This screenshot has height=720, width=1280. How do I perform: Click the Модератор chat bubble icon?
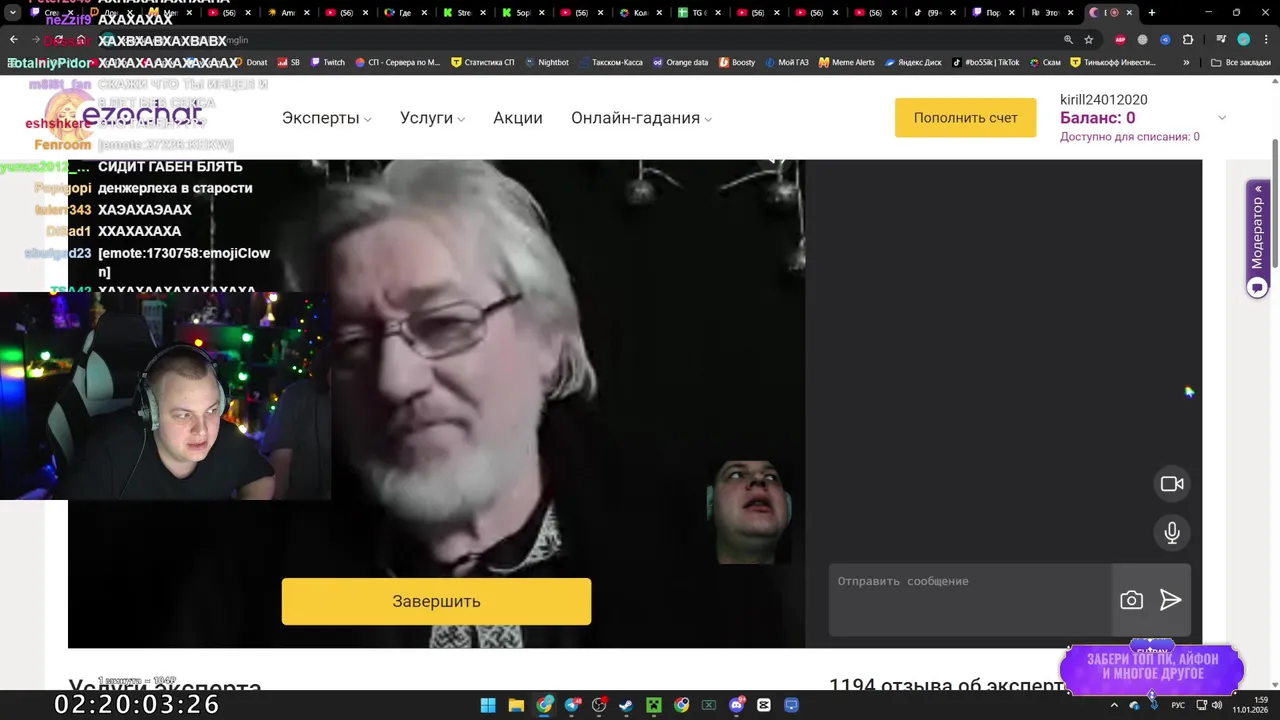click(x=1257, y=287)
